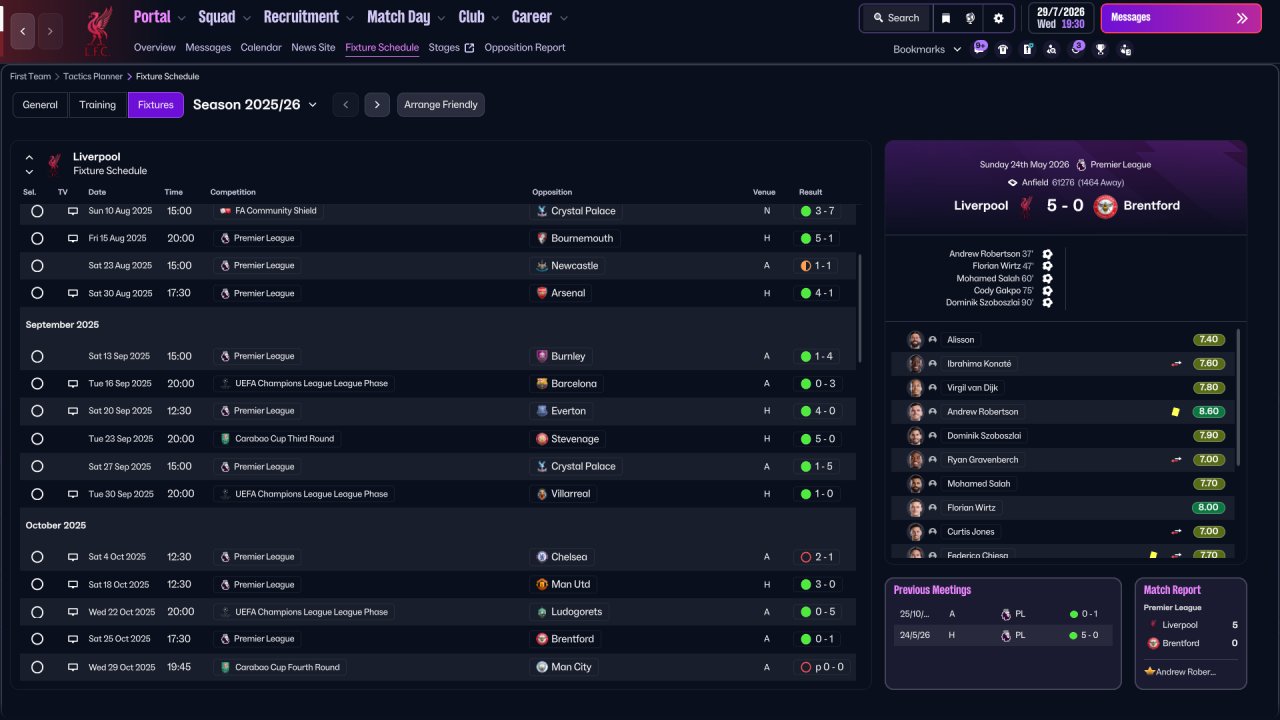Click the 29/7/2026 date and time display
The image size is (1280, 720).
1062,18
